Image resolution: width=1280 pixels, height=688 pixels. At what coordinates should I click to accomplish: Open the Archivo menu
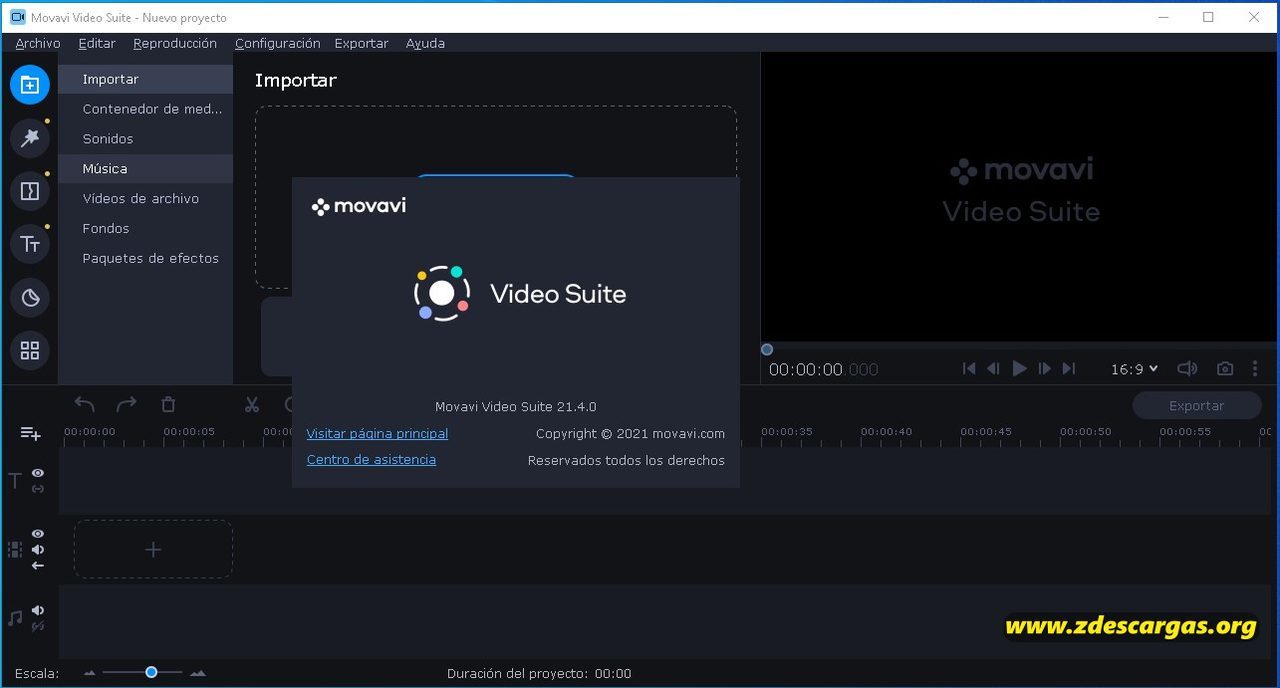pos(38,43)
